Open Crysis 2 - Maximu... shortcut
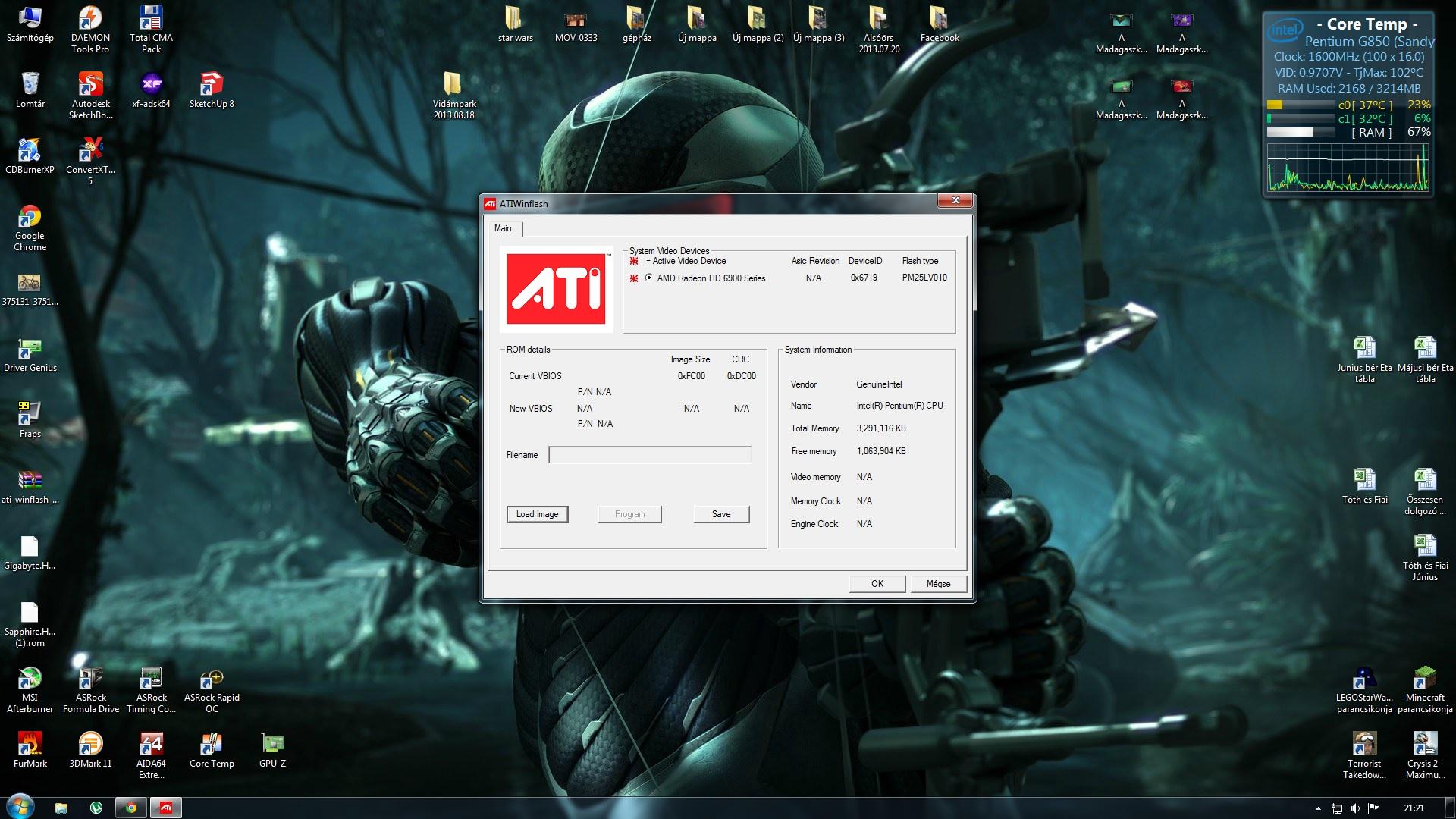Viewport: 1456px width, 819px height. pyautogui.click(x=1425, y=755)
